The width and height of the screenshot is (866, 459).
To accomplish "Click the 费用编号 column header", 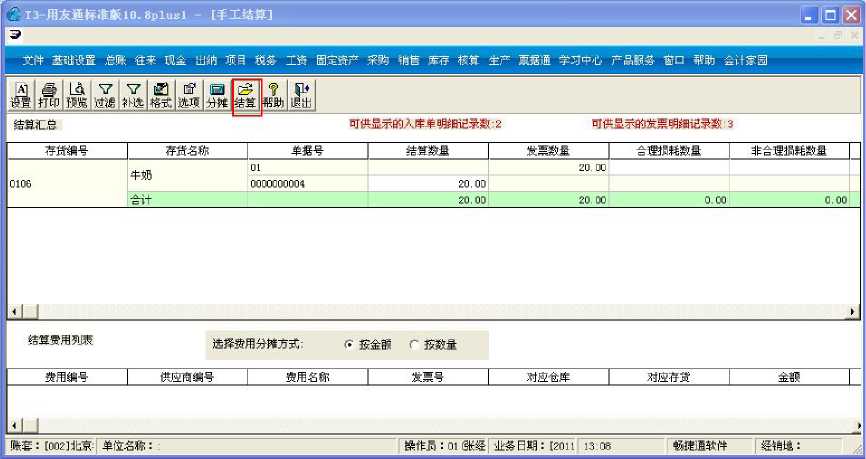I will click(x=67, y=377).
